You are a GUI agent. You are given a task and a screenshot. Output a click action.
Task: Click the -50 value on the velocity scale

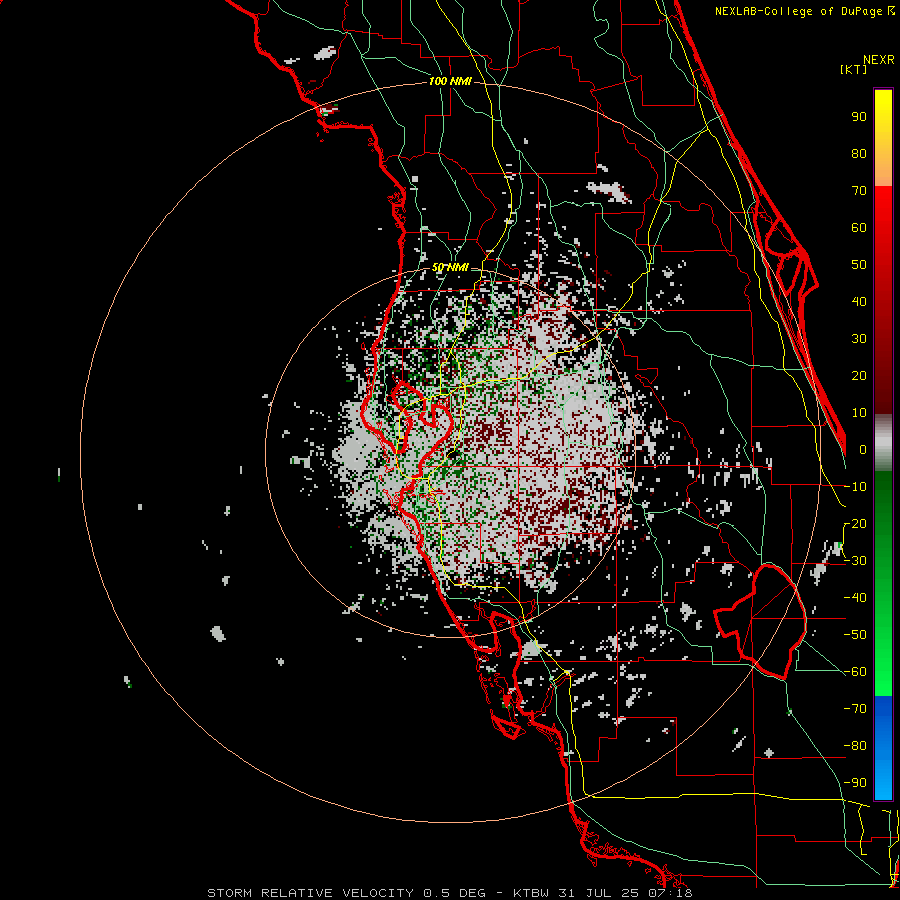[x=855, y=635]
